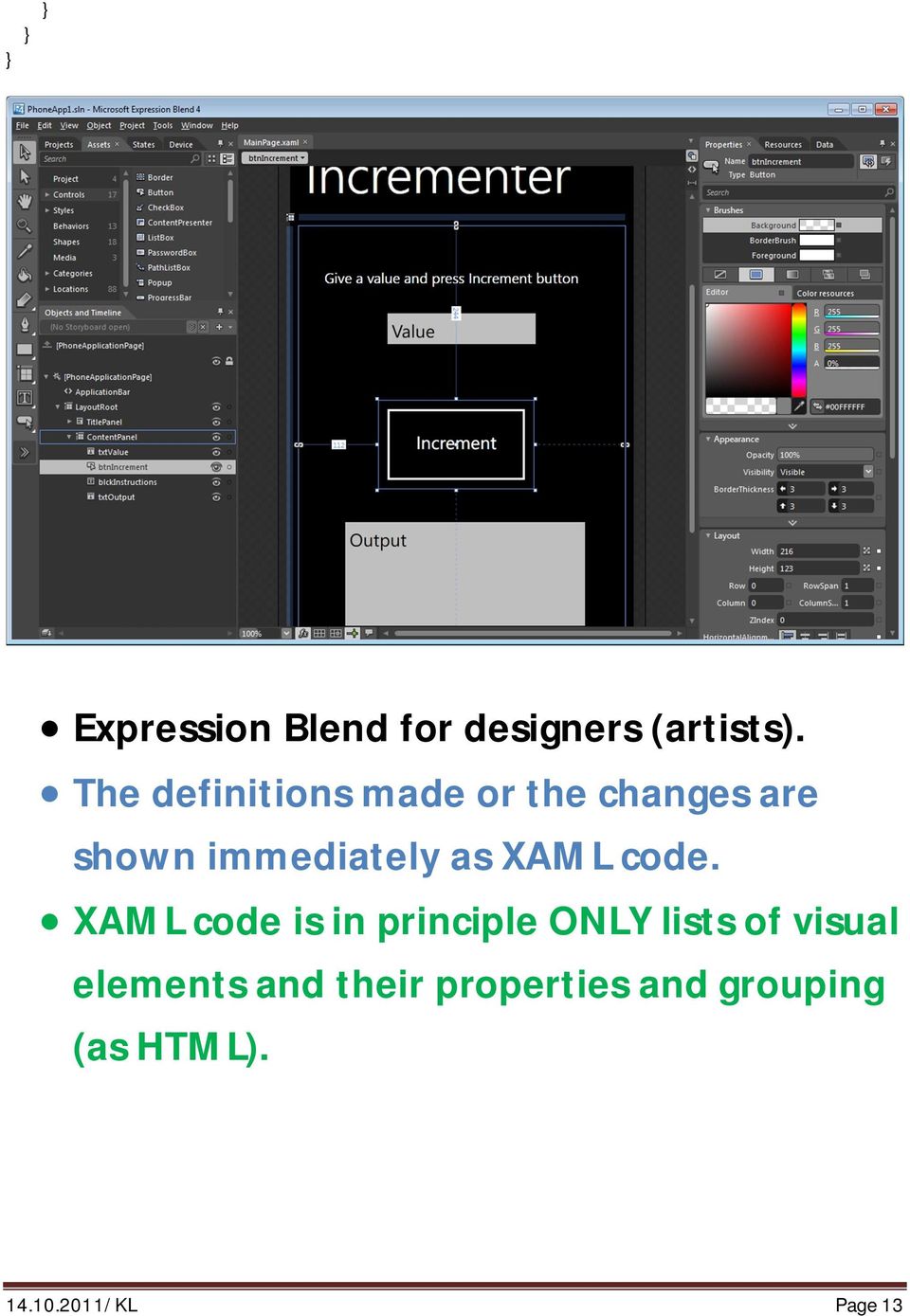
Task: Select the Grid layout panel tool
Action: click(x=25, y=374)
